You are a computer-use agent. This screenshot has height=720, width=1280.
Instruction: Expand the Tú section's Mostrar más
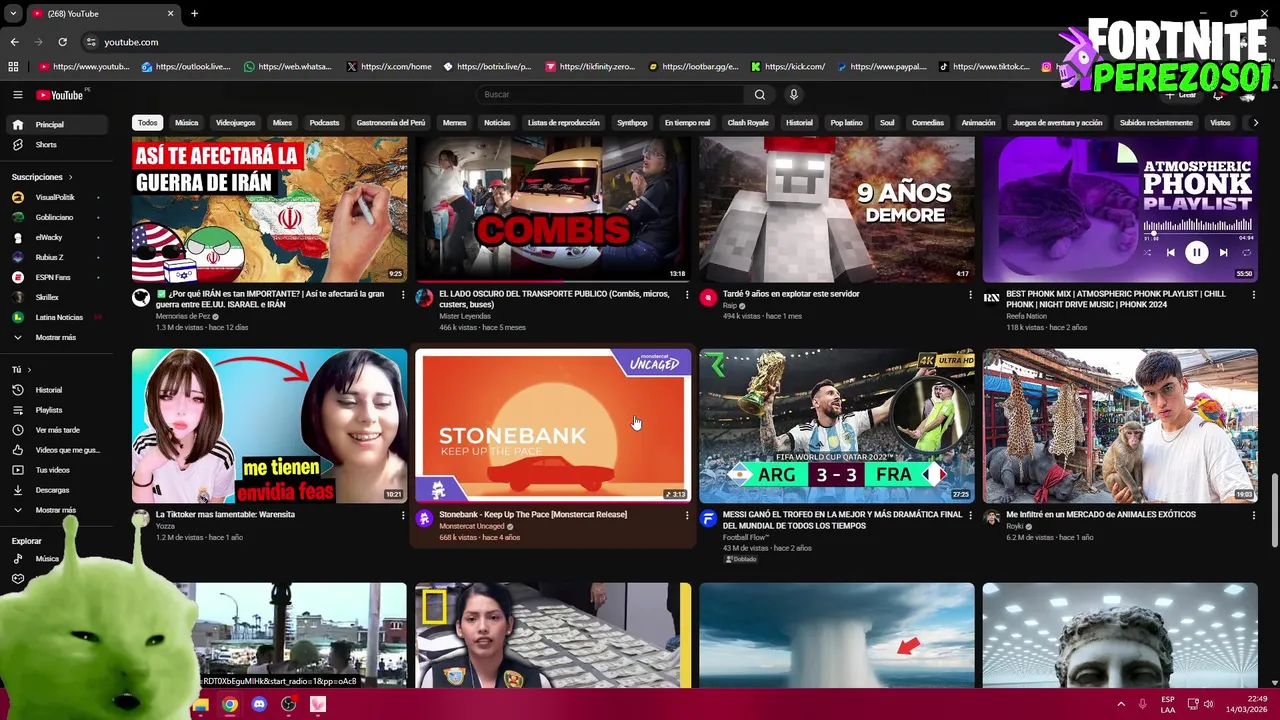pyautogui.click(x=56, y=510)
